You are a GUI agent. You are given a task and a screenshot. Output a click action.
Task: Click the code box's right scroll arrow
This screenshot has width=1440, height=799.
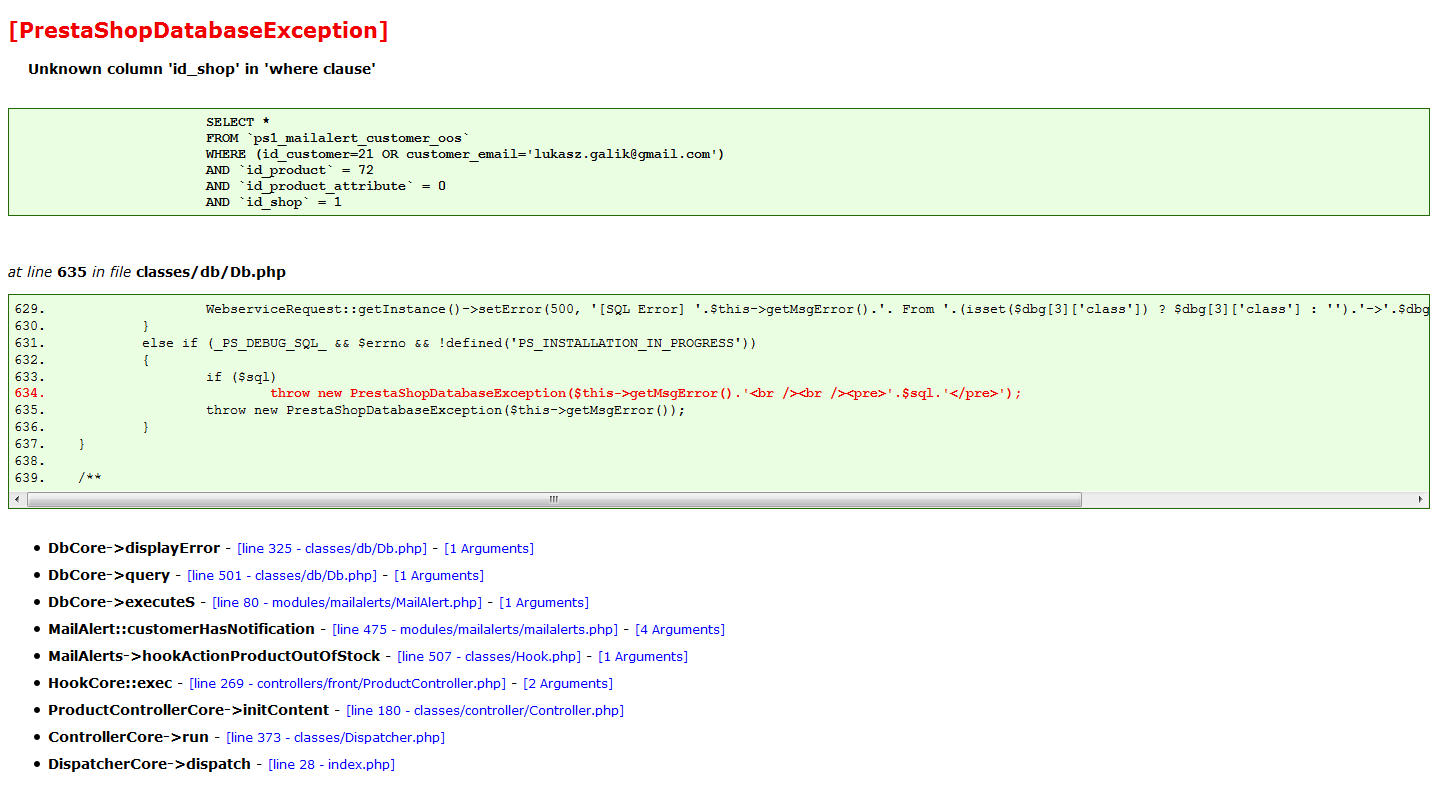coord(1420,499)
